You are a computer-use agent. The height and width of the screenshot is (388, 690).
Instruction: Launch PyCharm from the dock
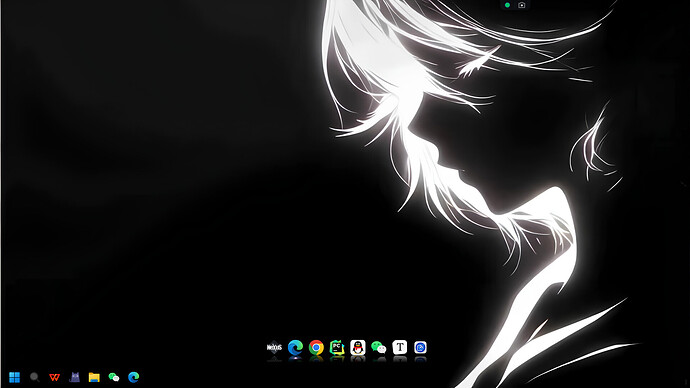click(337, 348)
